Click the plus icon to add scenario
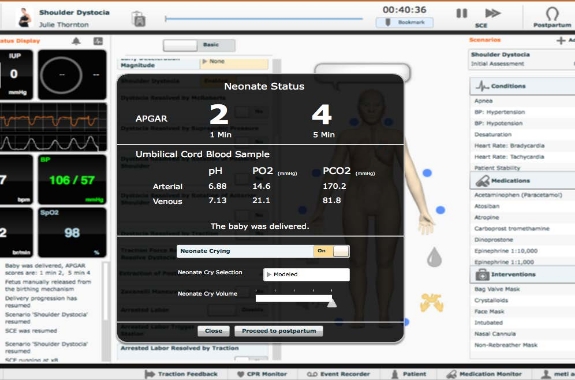 click(561, 40)
